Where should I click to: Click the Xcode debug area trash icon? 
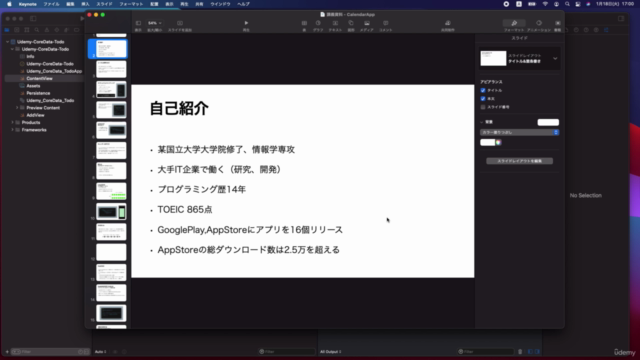coord(520,351)
